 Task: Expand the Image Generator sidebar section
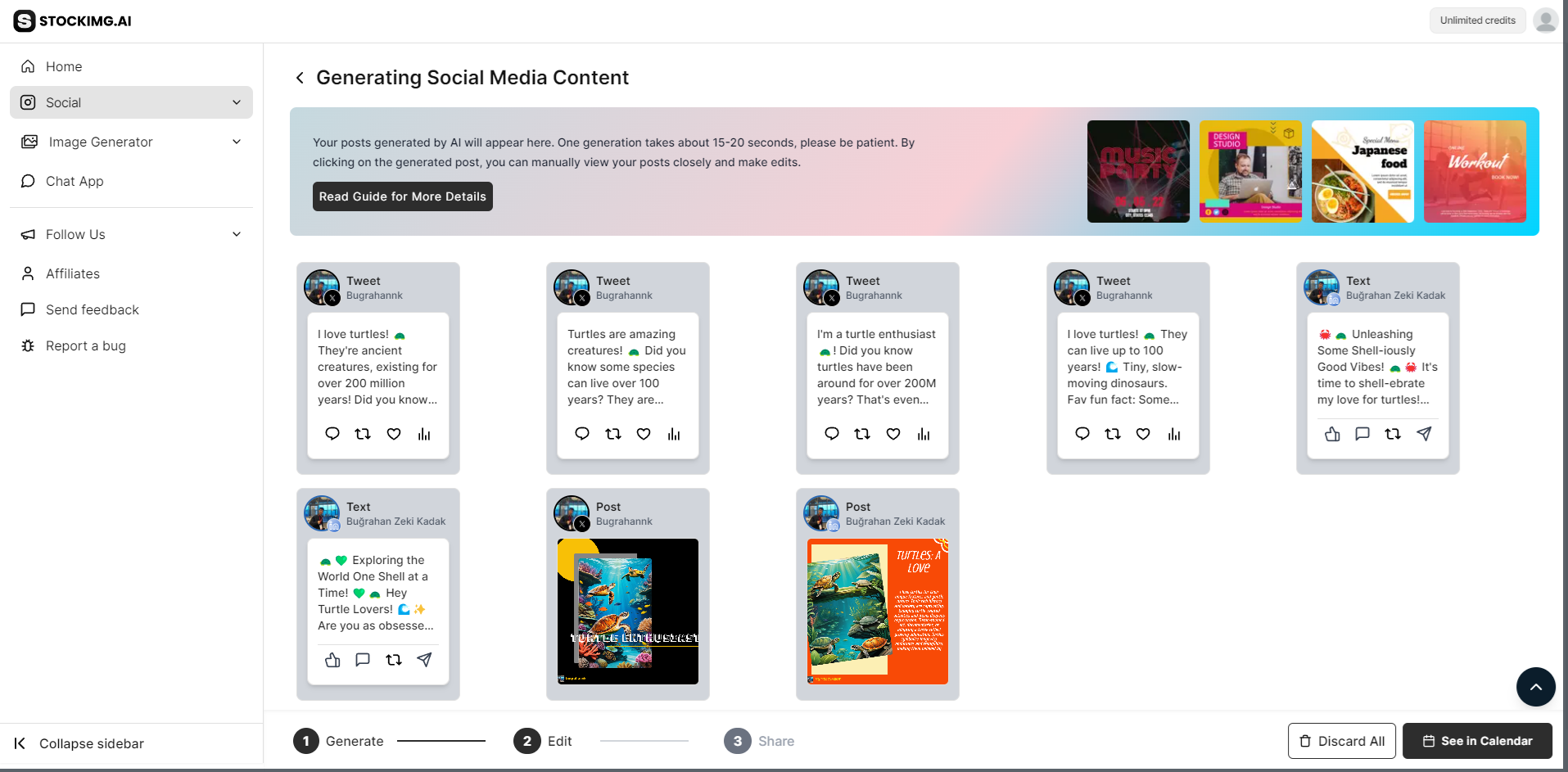tap(237, 142)
